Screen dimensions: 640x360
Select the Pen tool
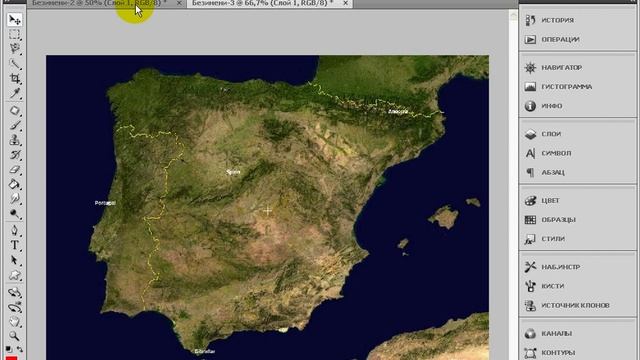15,231
